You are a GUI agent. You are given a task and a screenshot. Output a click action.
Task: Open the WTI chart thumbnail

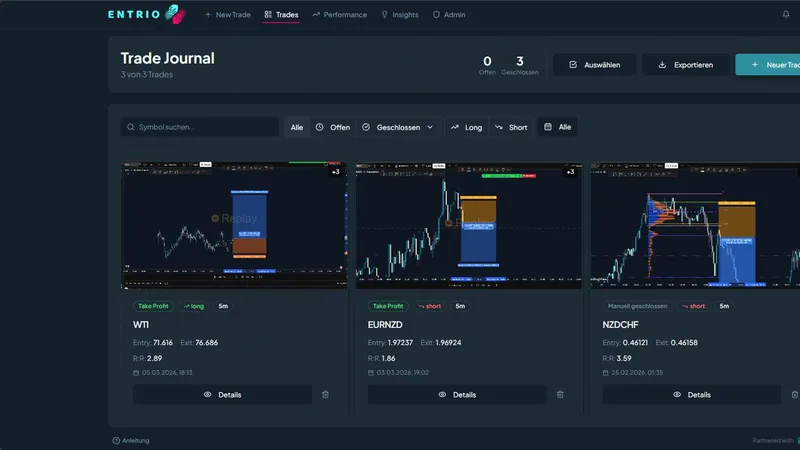tap(234, 226)
